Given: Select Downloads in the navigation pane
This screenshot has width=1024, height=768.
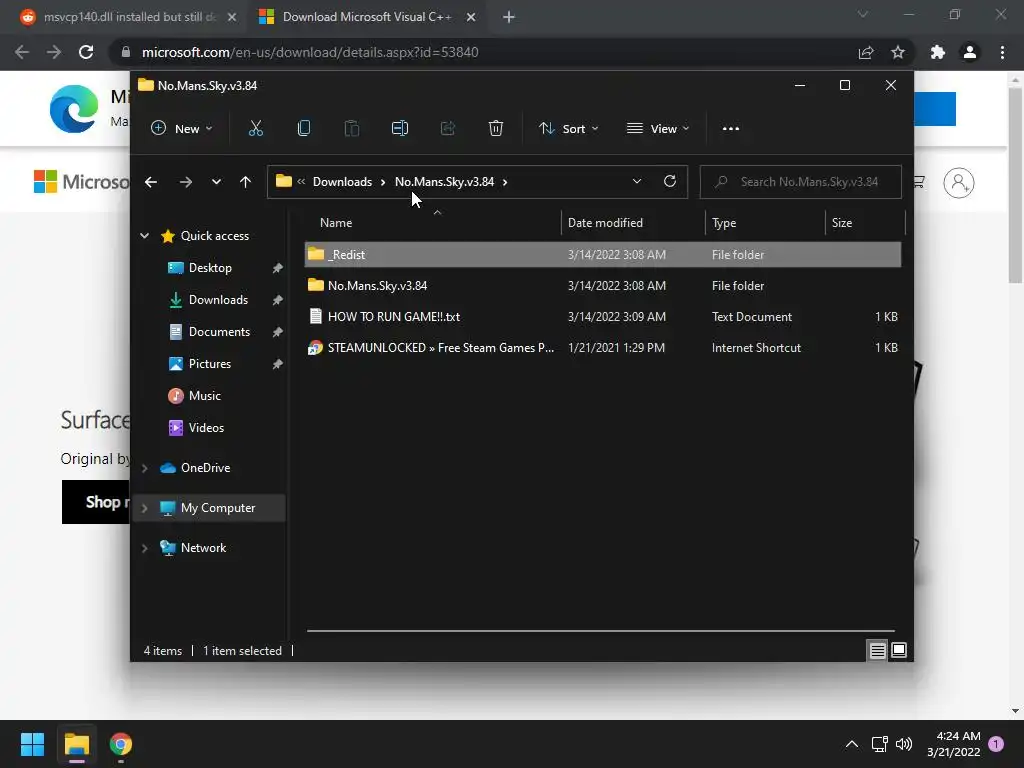Looking at the screenshot, I should (x=218, y=300).
